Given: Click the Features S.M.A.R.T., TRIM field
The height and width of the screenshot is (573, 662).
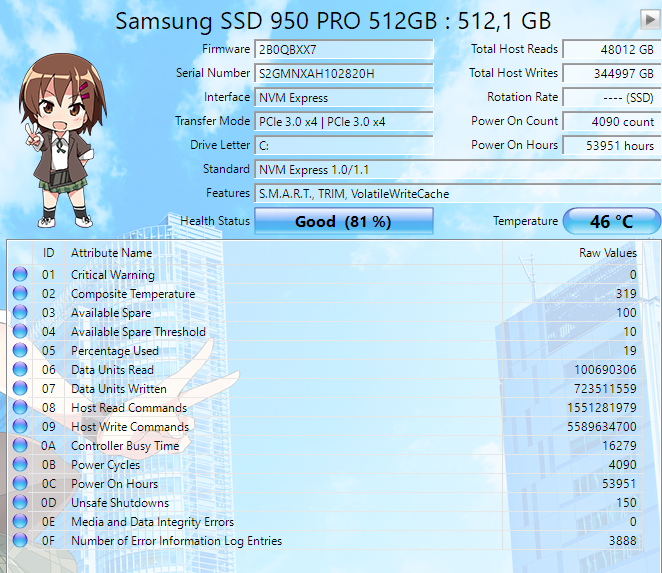Looking at the screenshot, I should pyautogui.click(x=458, y=194).
